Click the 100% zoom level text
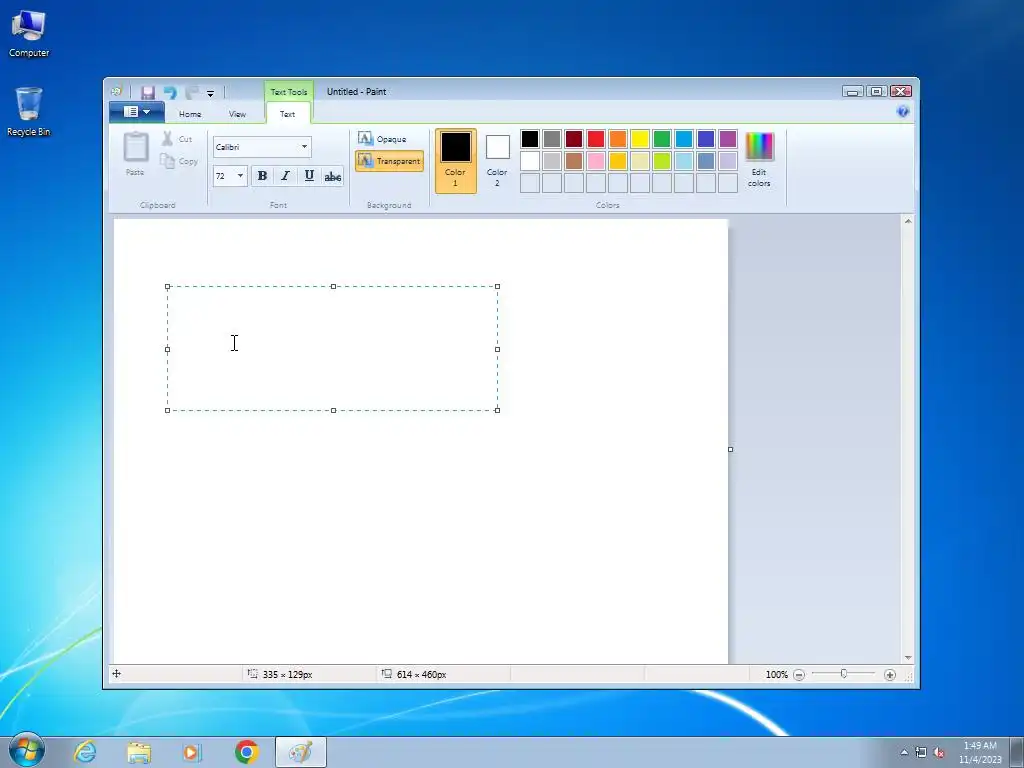The width and height of the screenshot is (1024, 768). tap(776, 675)
